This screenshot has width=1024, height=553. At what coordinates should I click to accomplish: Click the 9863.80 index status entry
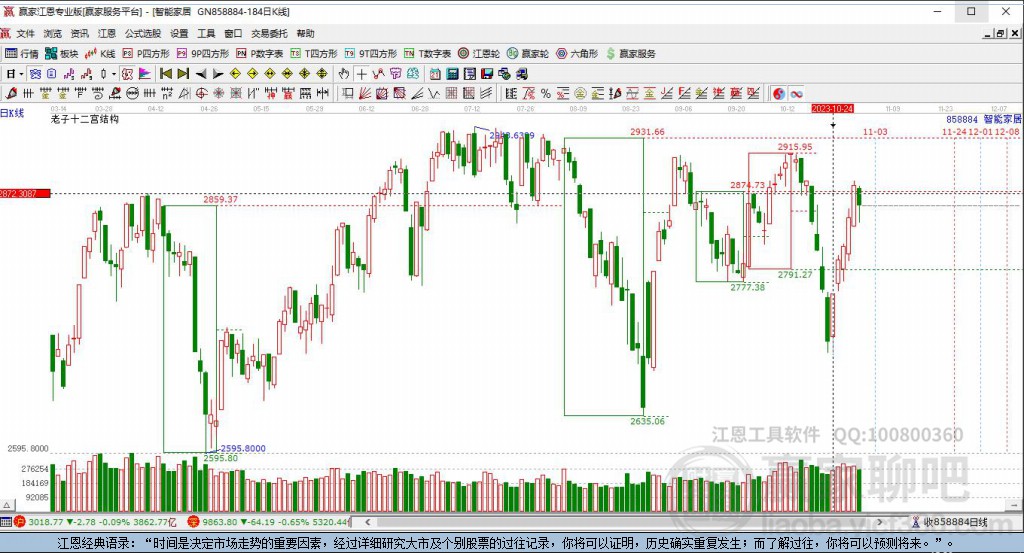268,522
